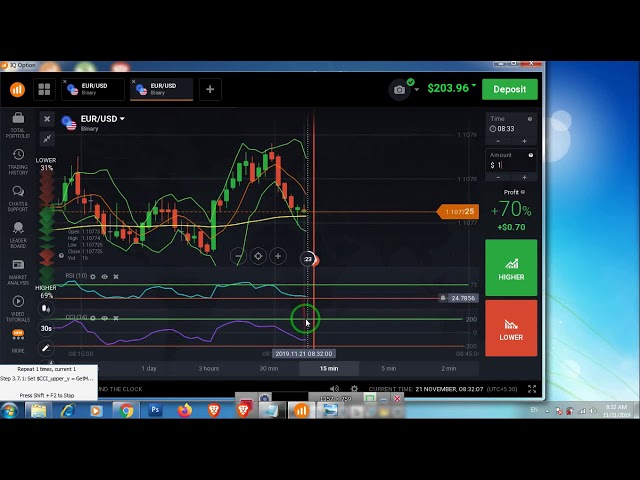
Task: Select the 1 day timeframe
Action: 149,369
